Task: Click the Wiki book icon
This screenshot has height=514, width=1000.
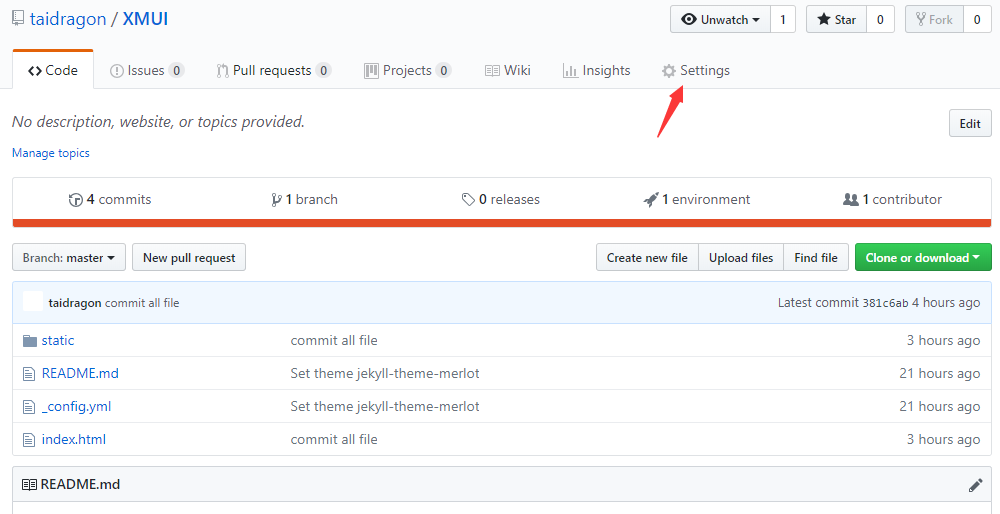Action: pos(492,71)
